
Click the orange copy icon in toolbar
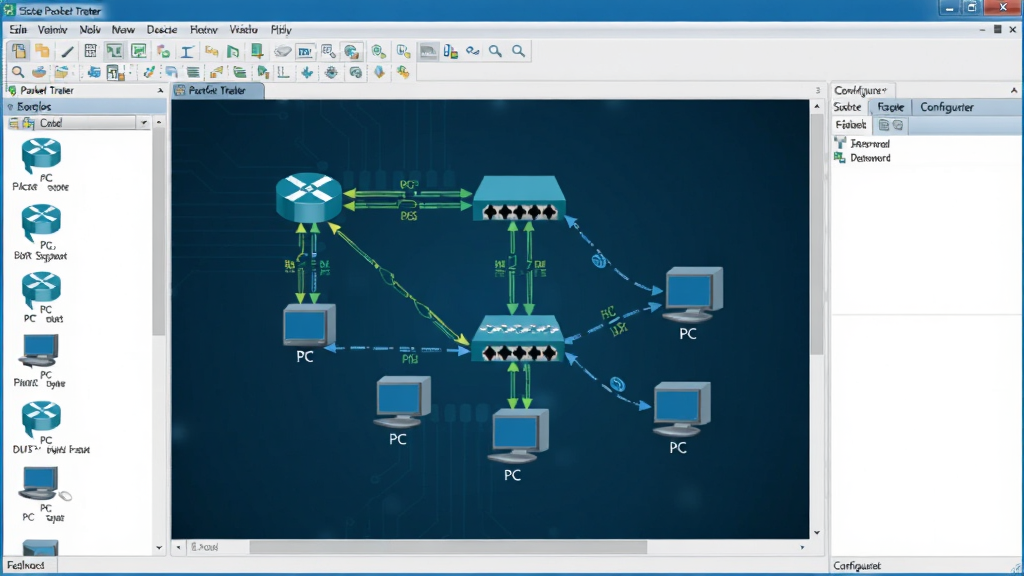pos(42,51)
